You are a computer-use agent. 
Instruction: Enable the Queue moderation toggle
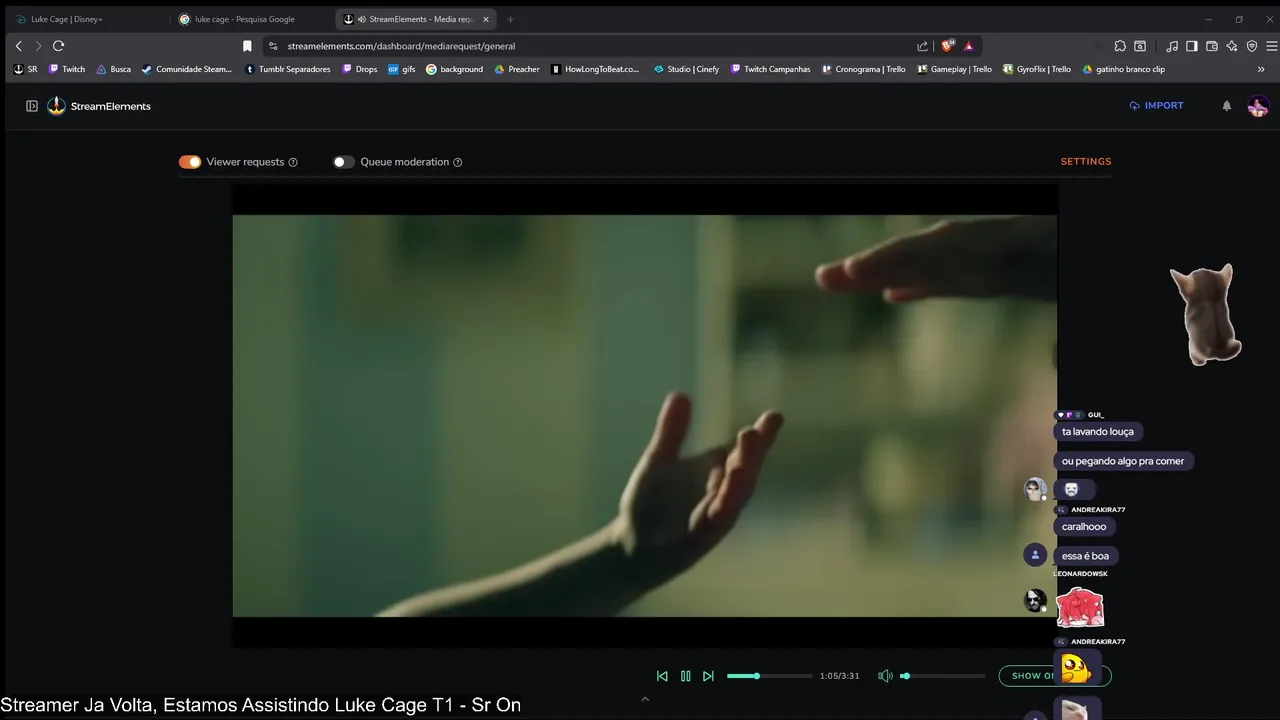[344, 162]
